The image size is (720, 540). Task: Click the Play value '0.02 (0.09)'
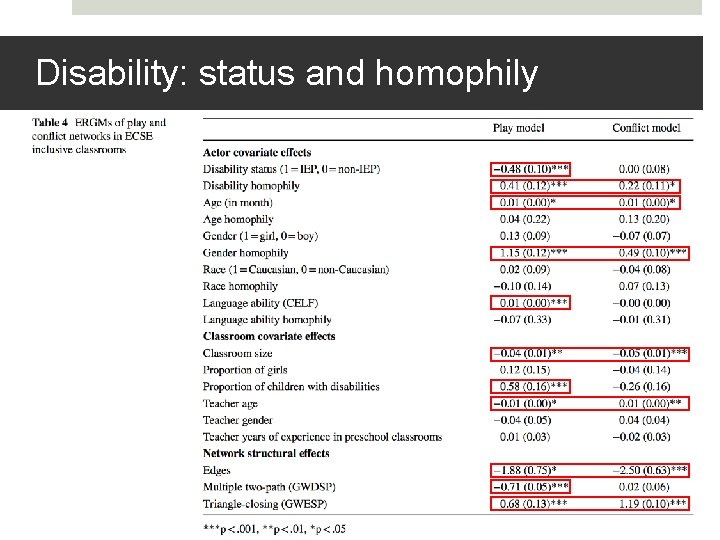525,269
